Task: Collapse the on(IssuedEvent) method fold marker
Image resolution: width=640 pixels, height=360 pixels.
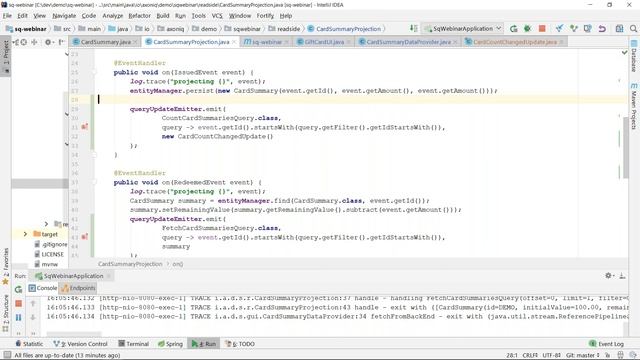Action: pyautogui.click(x=94, y=72)
